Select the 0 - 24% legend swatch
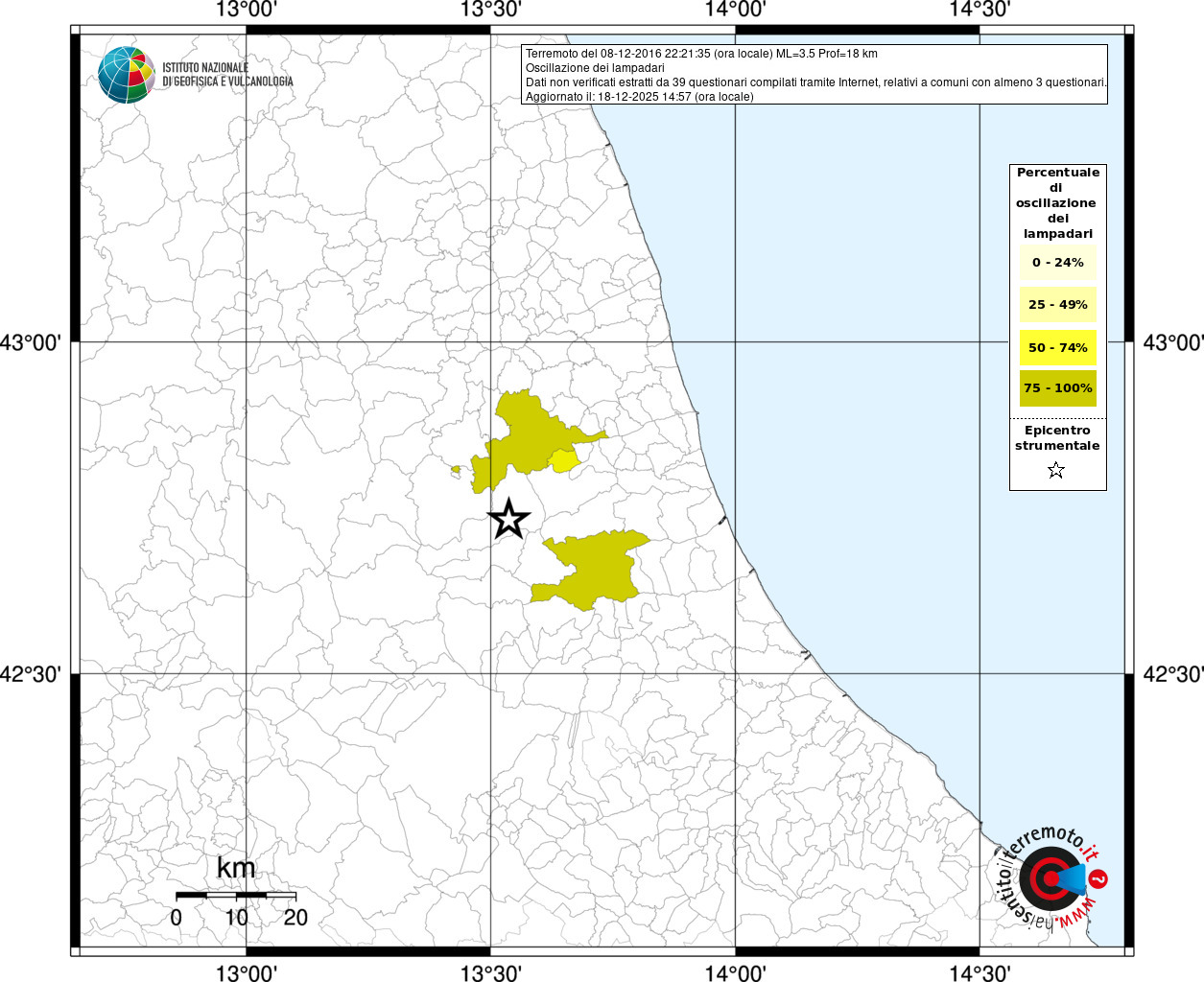The width and height of the screenshot is (1204, 982). click(1058, 263)
